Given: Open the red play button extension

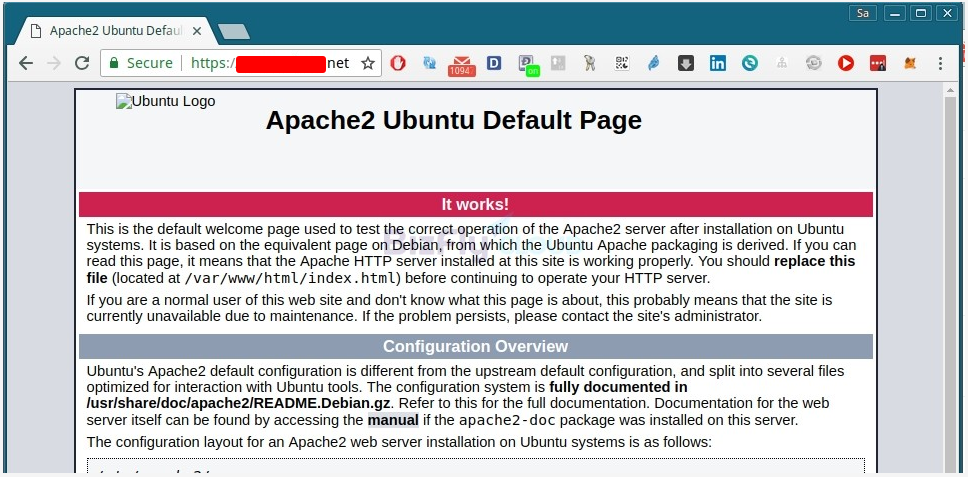Looking at the screenshot, I should pos(846,63).
